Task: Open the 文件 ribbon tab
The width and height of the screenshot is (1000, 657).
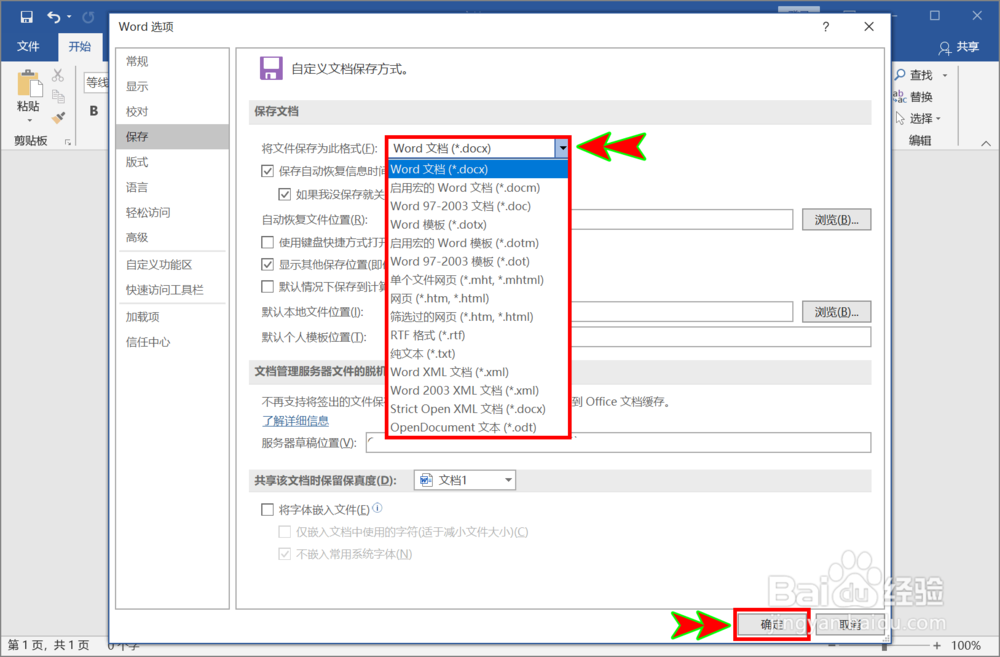Action: 28,47
